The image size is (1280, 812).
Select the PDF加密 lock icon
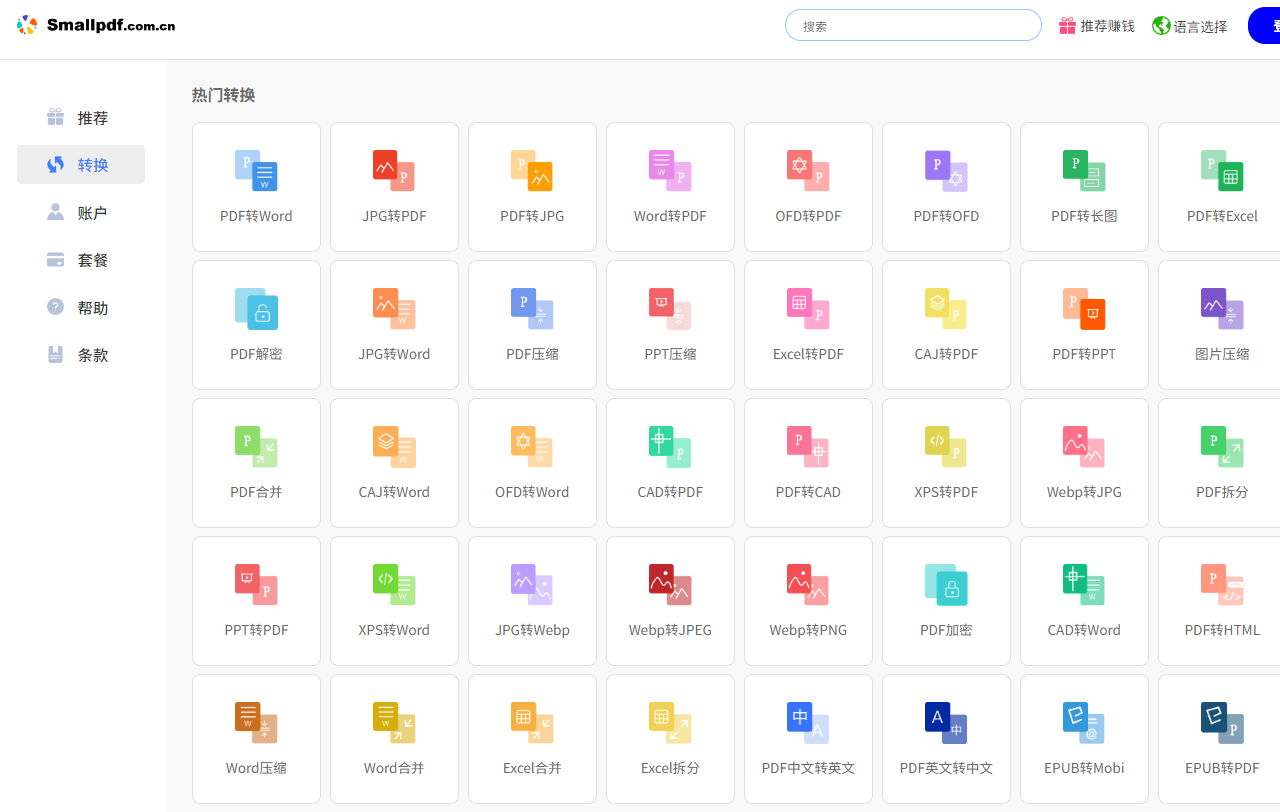click(x=946, y=585)
